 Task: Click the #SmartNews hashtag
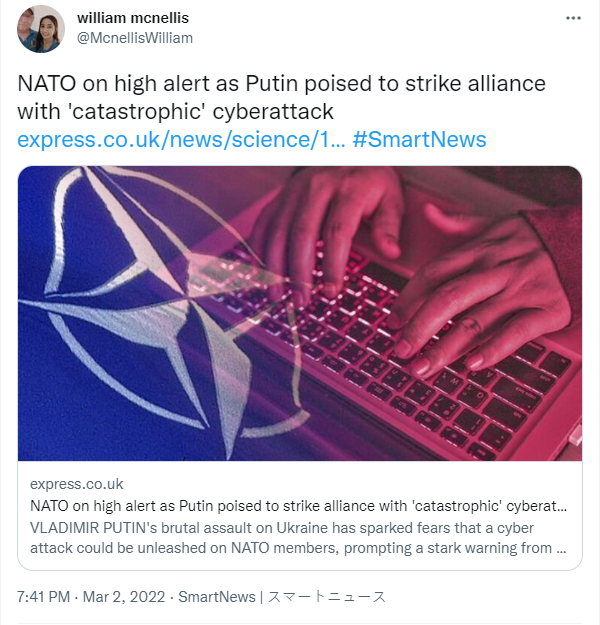tap(420, 139)
